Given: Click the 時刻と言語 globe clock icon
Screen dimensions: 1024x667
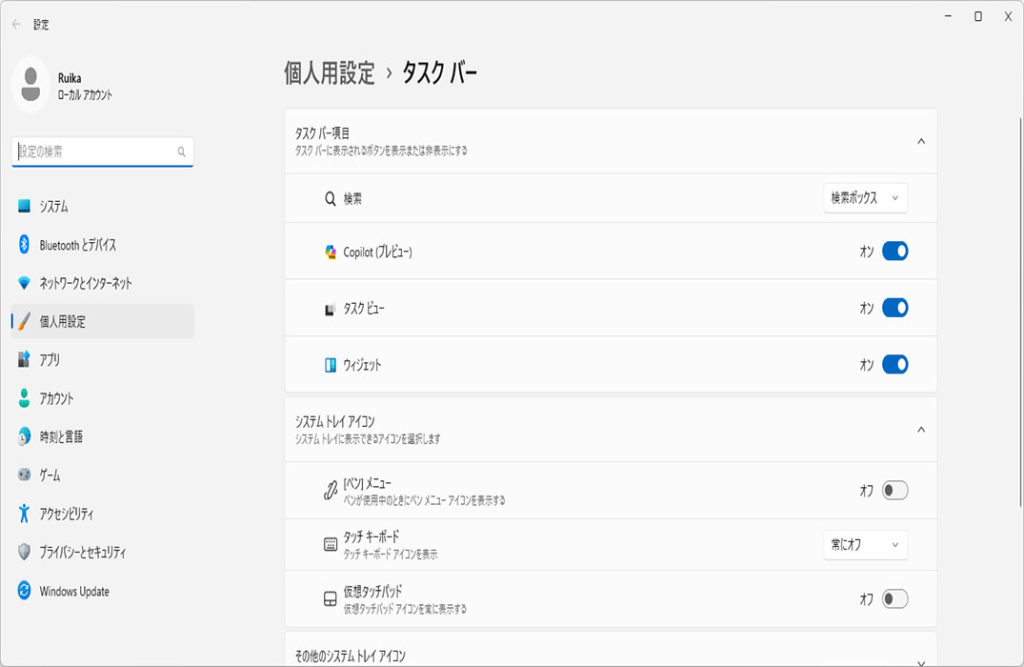Looking at the screenshot, I should tap(24, 437).
